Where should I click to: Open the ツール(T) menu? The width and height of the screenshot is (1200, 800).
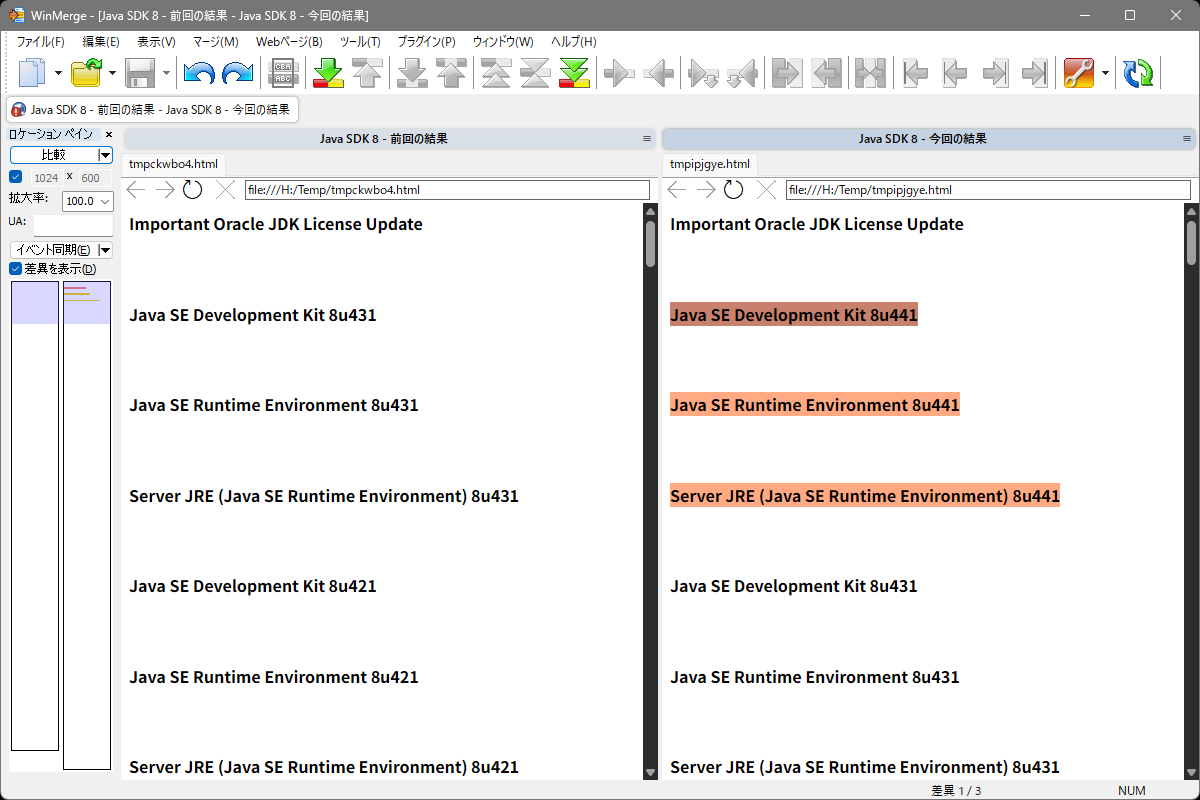pyautogui.click(x=360, y=42)
